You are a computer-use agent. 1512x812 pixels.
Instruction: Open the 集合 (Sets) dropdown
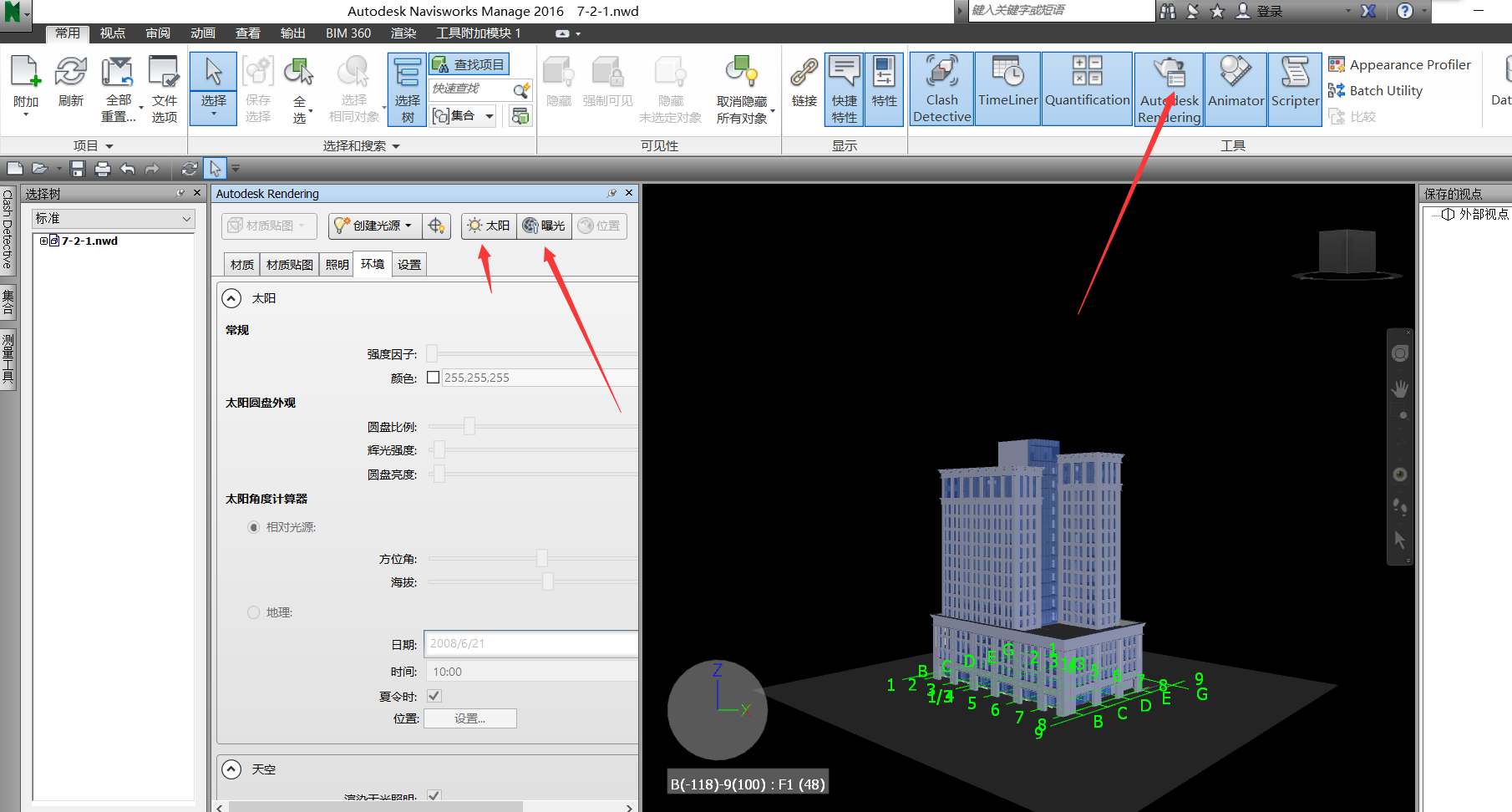[464, 116]
